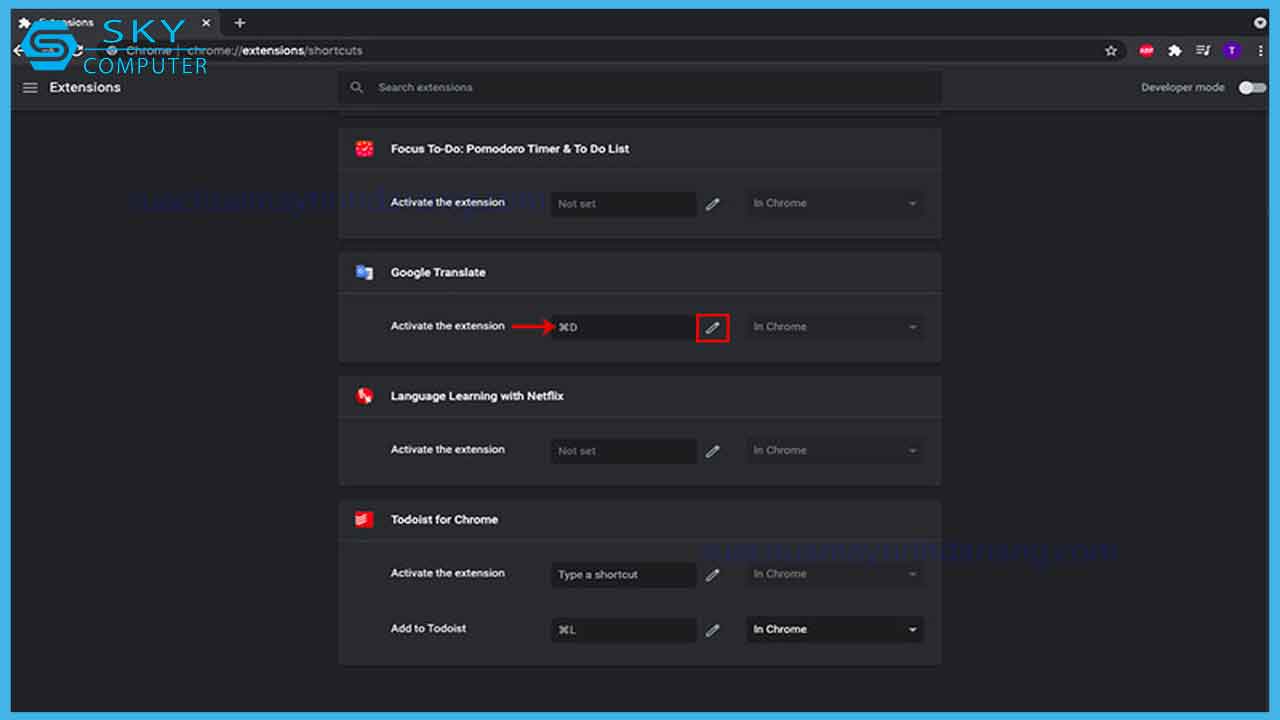Open the purple T profile avatar

(1232, 51)
